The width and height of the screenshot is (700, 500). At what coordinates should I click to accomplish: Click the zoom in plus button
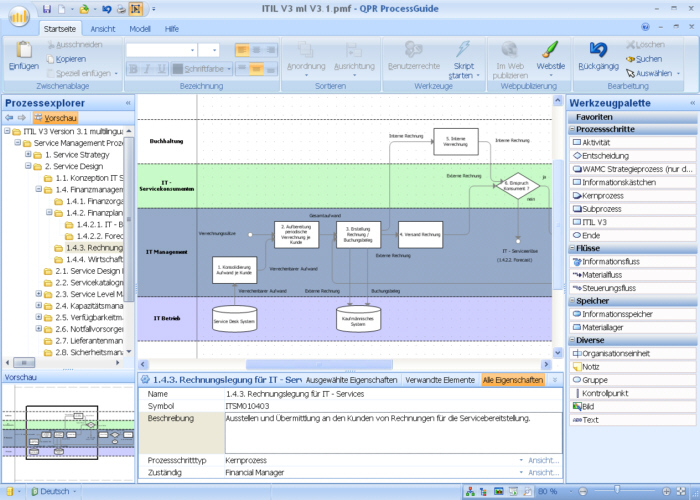tap(666, 492)
